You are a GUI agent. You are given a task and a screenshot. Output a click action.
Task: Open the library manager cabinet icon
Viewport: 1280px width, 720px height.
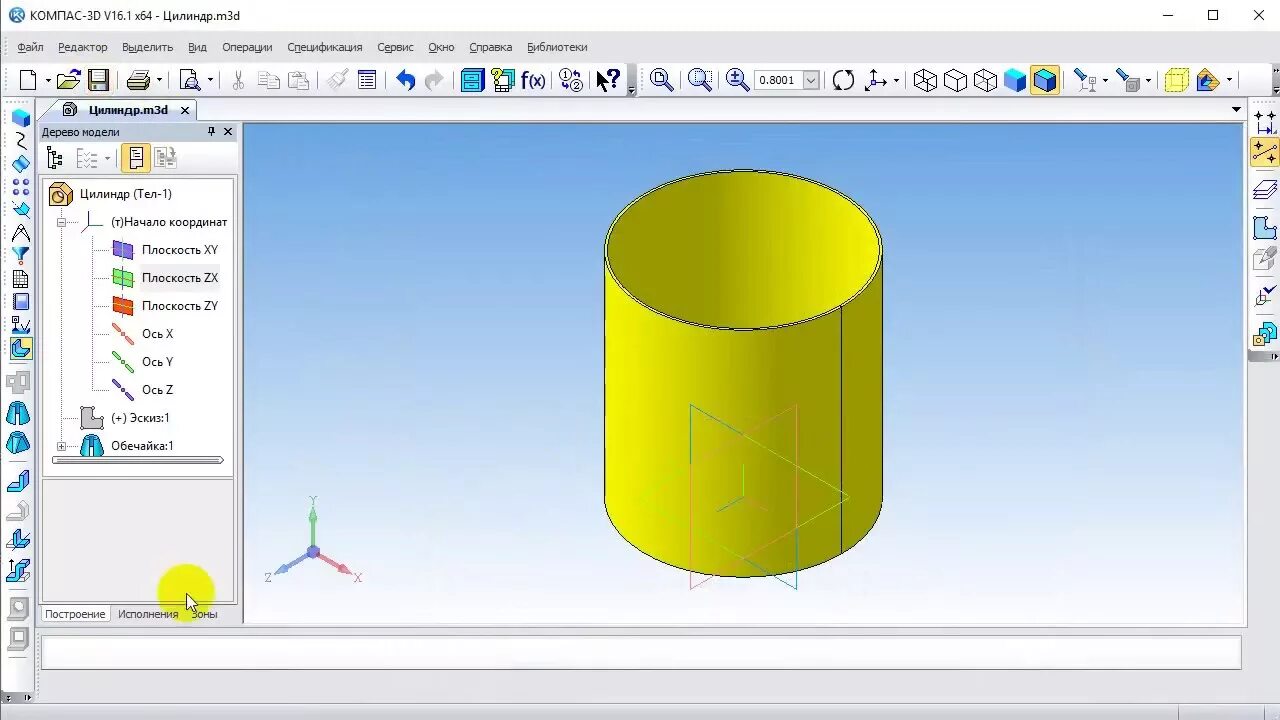(472, 81)
